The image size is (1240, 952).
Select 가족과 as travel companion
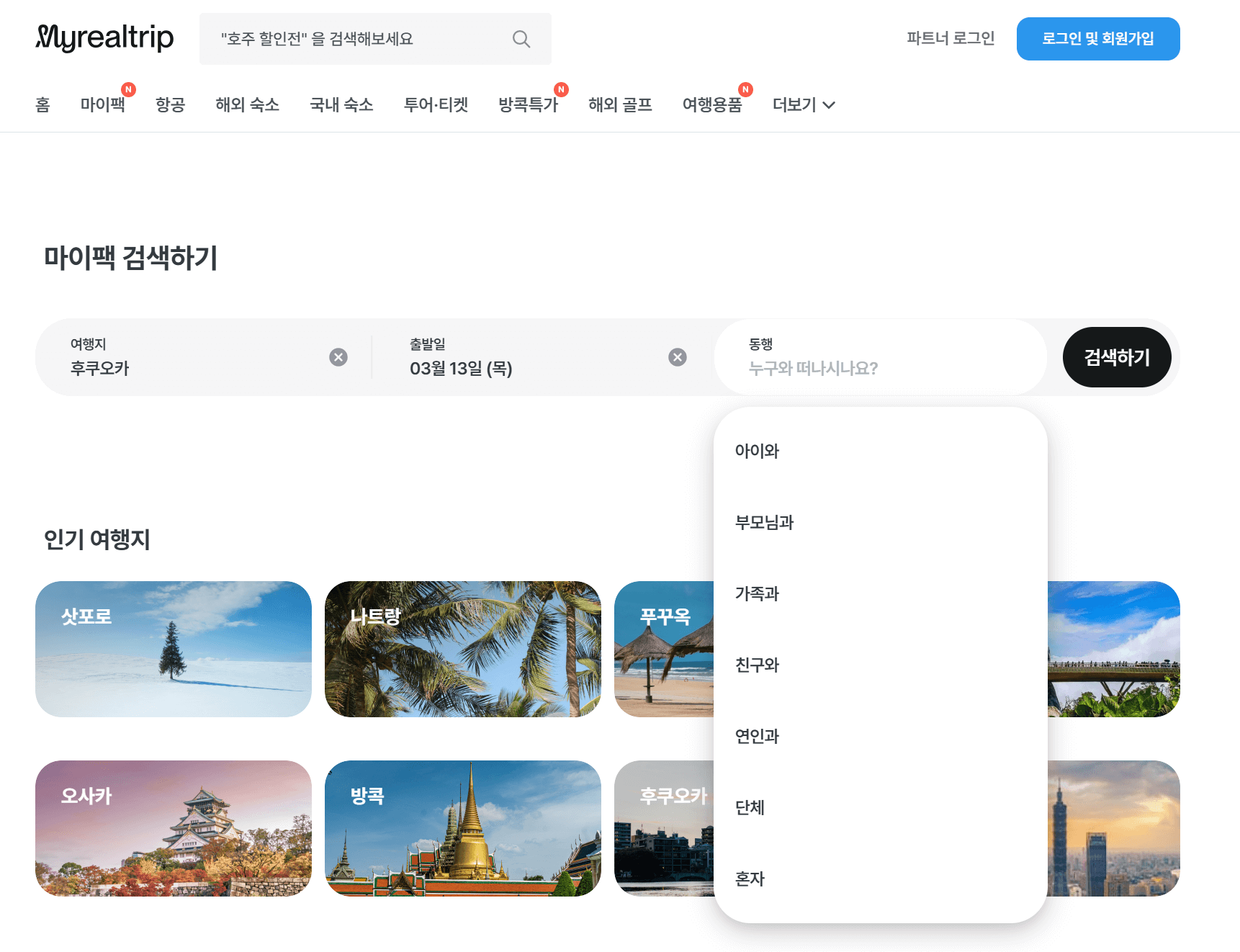click(755, 594)
